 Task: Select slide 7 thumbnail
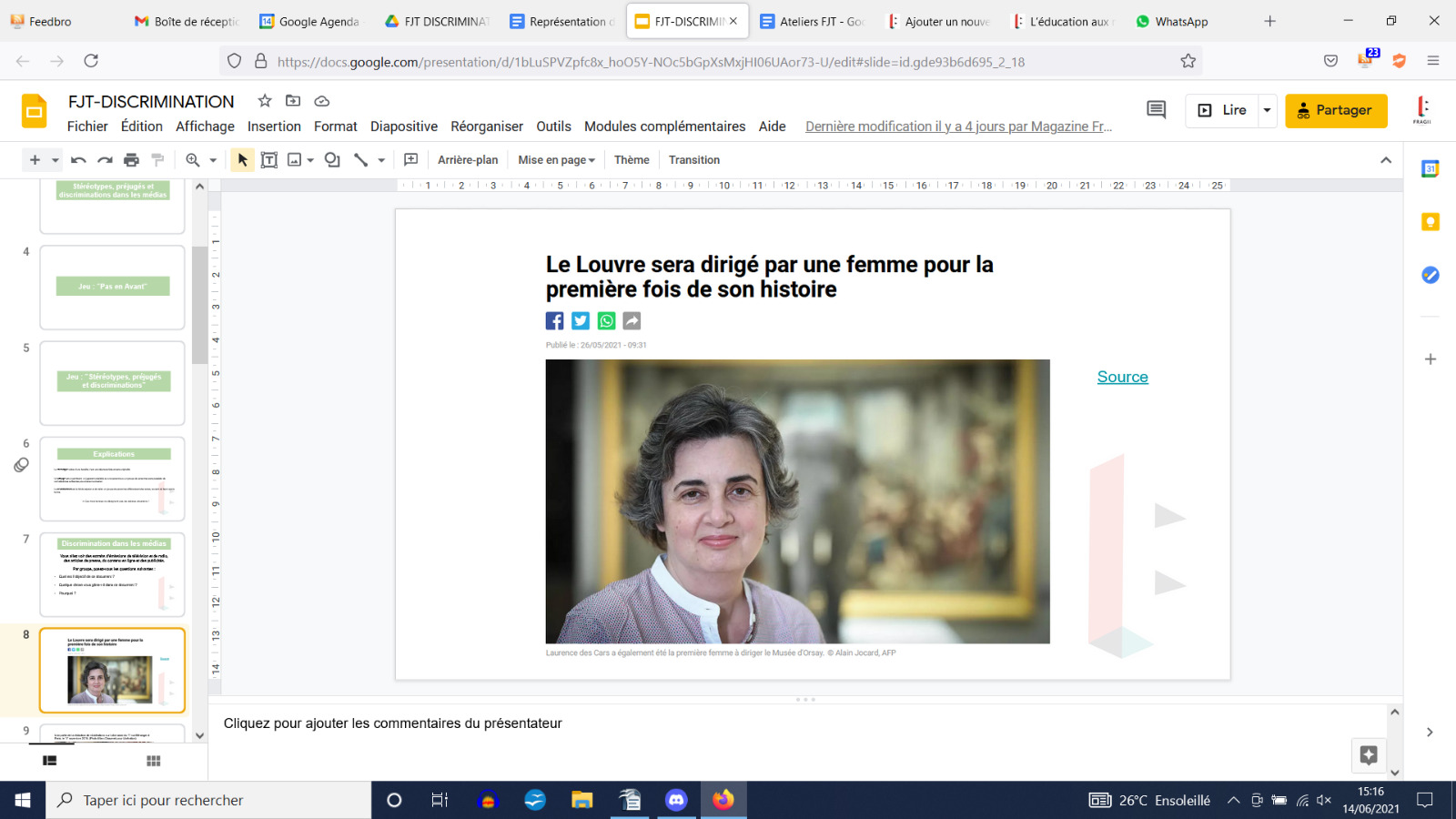click(112, 574)
